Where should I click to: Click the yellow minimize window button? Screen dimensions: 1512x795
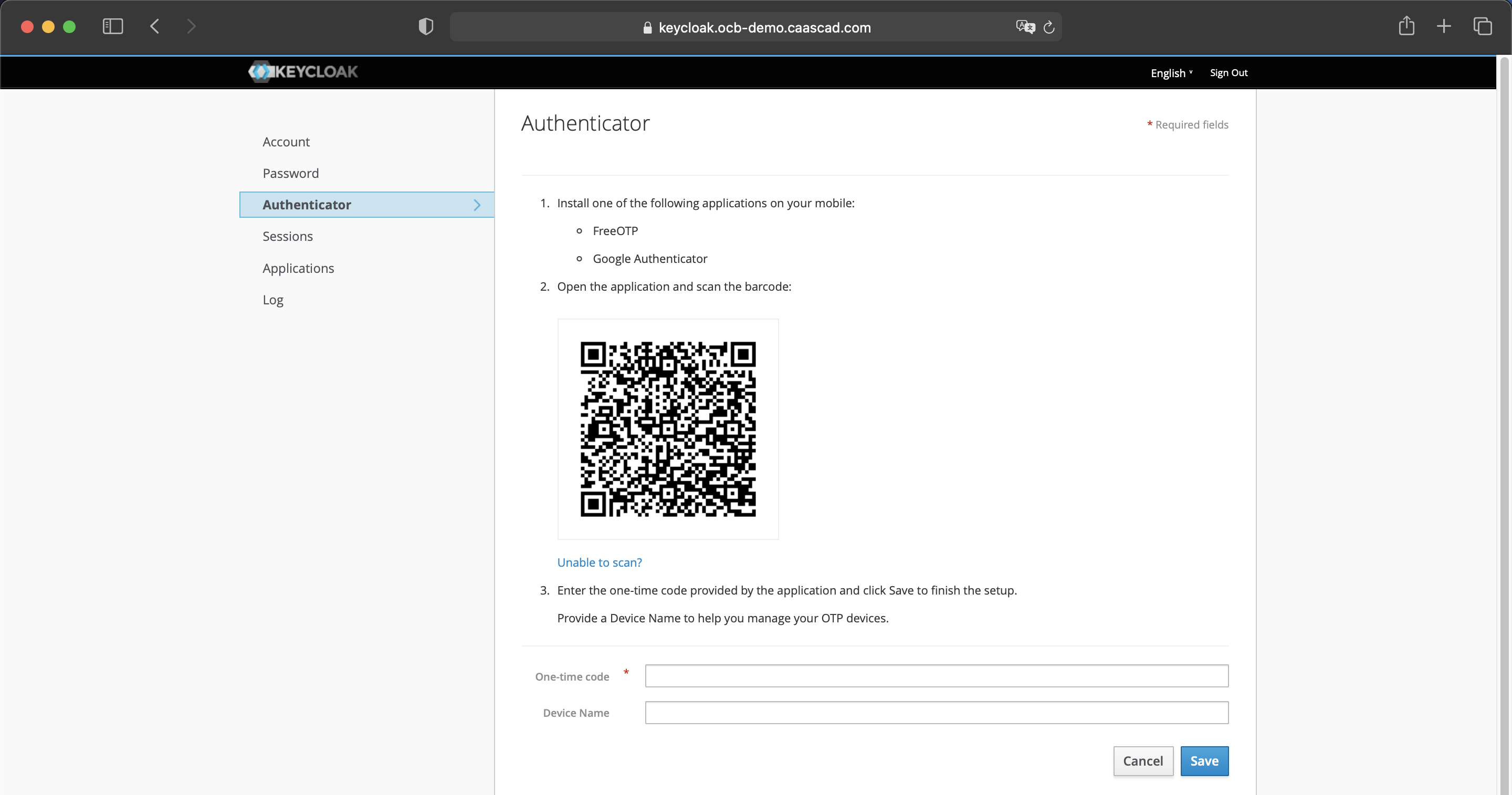[48, 26]
